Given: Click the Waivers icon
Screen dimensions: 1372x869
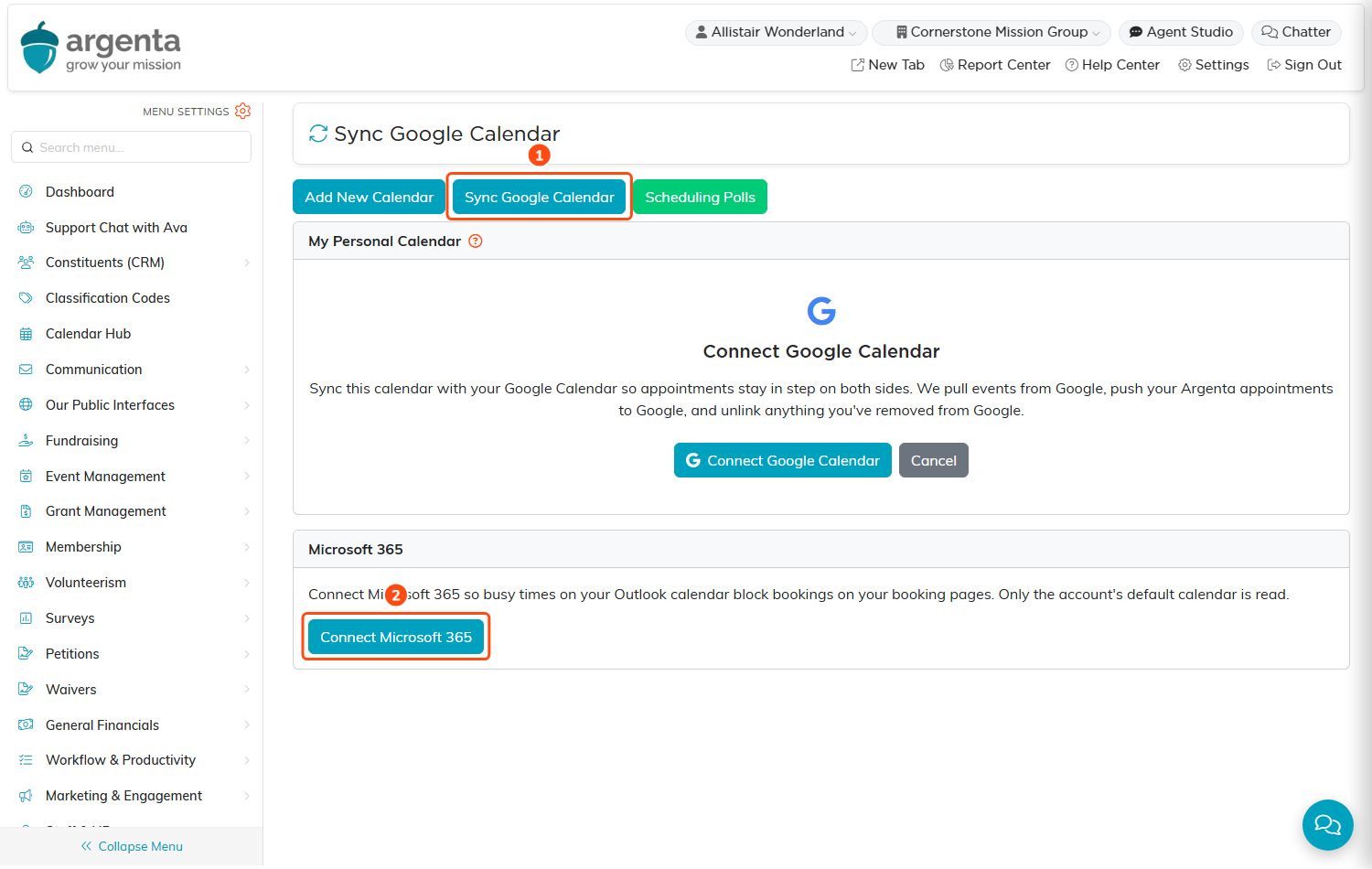Looking at the screenshot, I should click(26, 690).
